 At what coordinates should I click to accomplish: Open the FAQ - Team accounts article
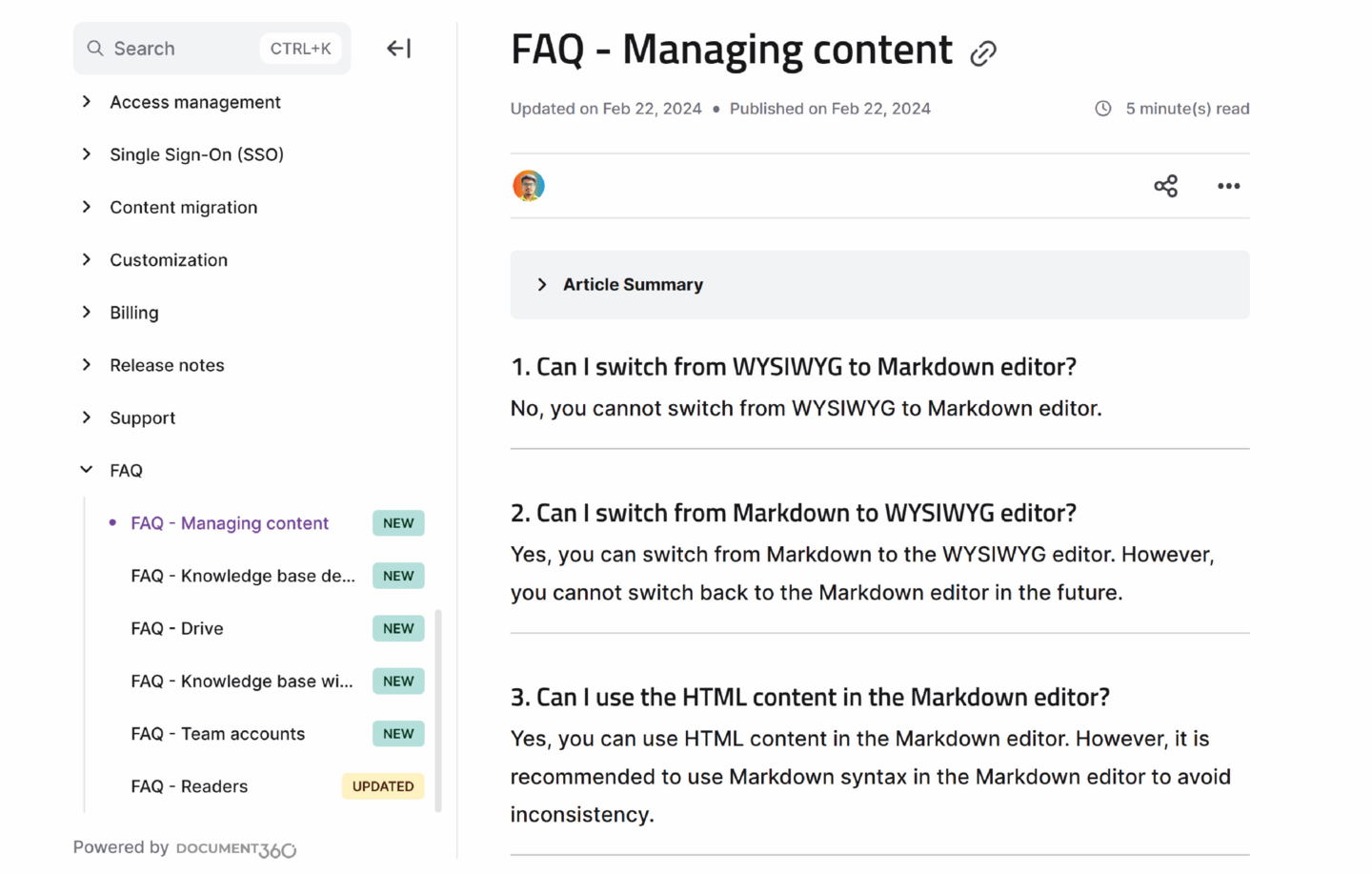218,734
